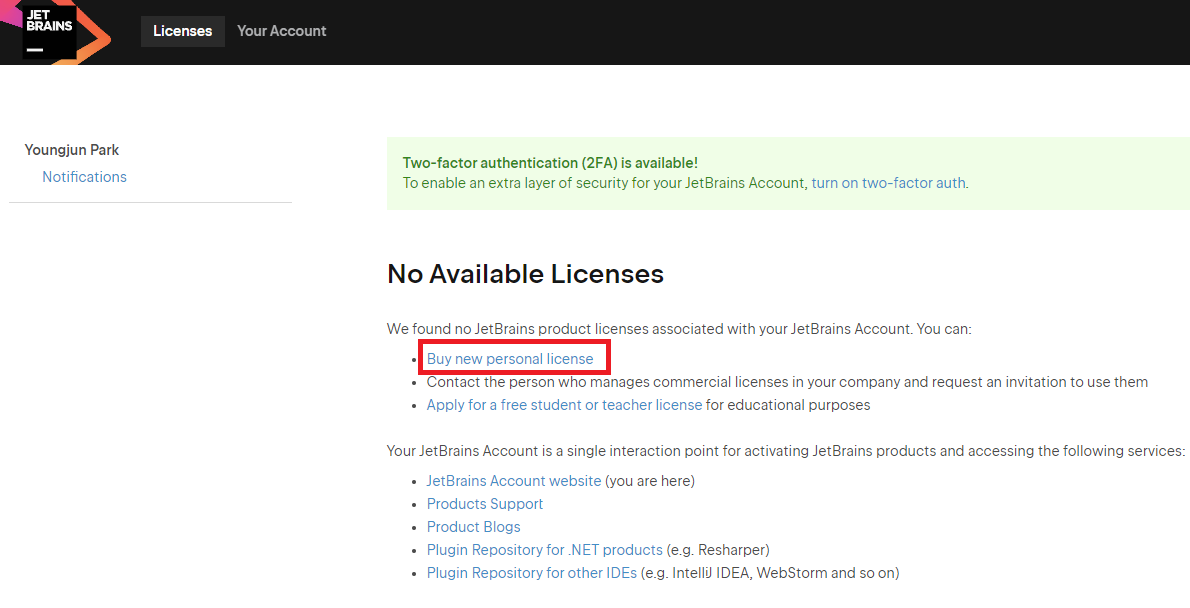
Task: Switch to Your Account tab
Action: point(282,31)
